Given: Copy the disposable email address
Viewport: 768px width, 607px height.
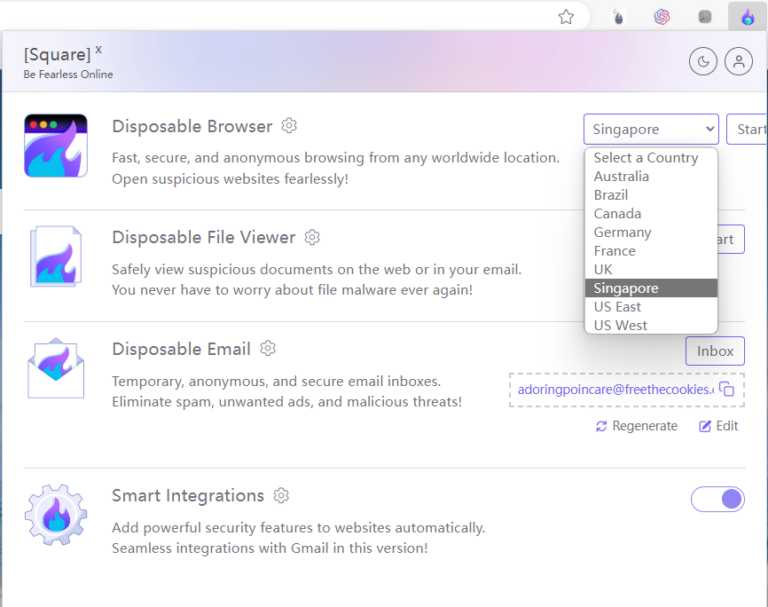Looking at the screenshot, I should [727, 389].
